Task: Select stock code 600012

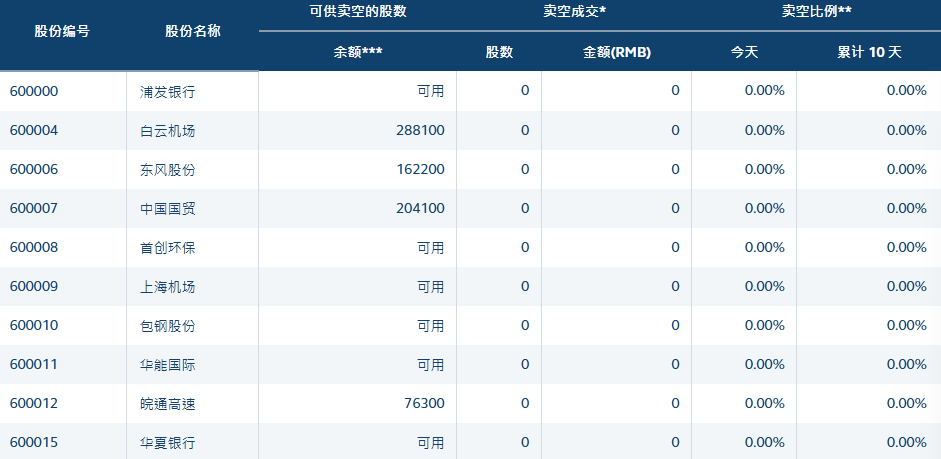Action: tap(34, 403)
